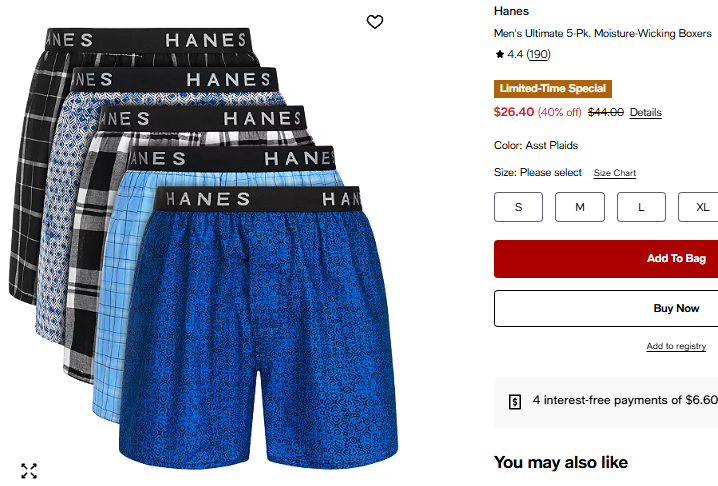This screenshot has width=718, height=486.
Task: Click the Limited-Time Special badge
Action: tap(553, 88)
